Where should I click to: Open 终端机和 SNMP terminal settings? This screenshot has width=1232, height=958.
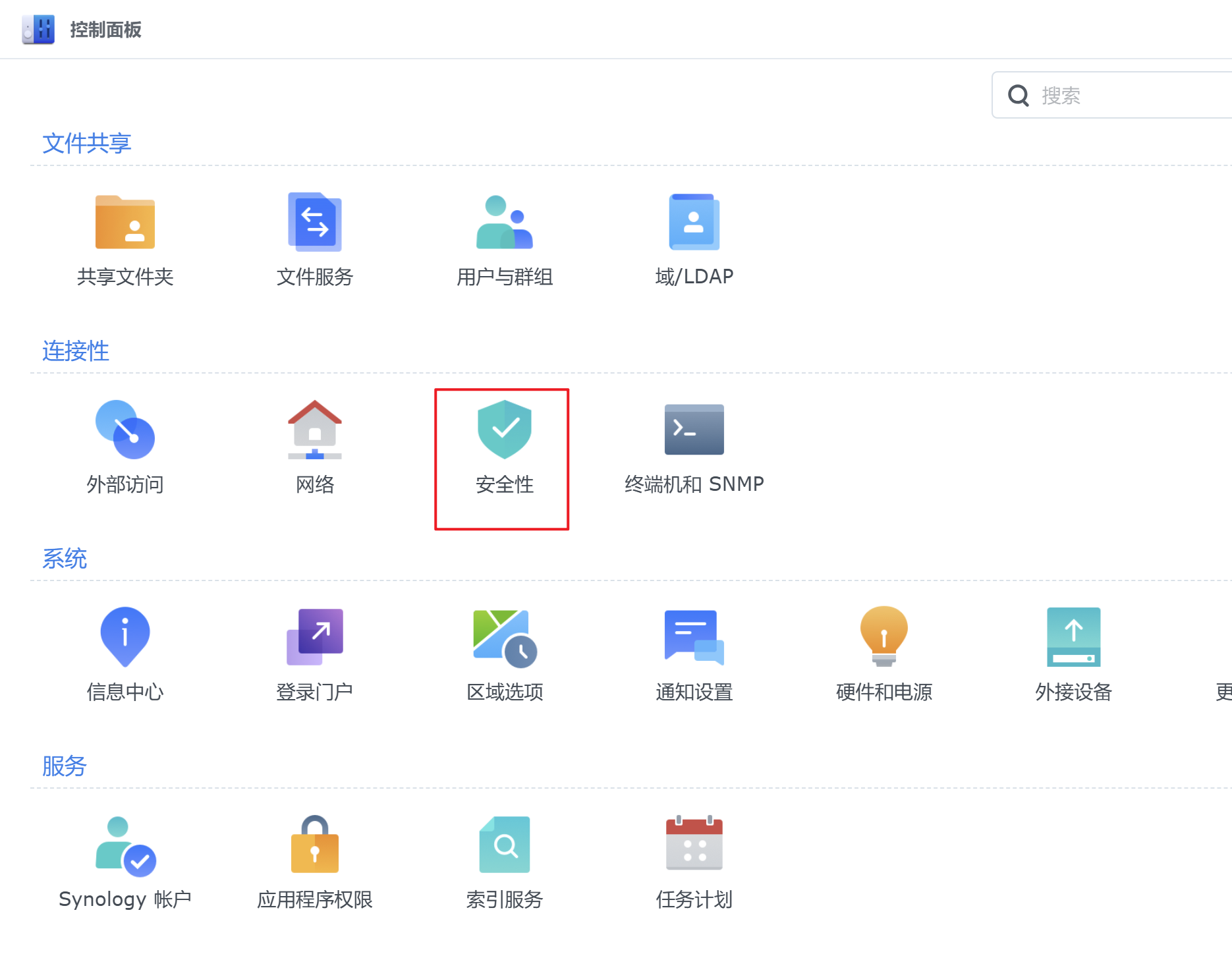[694, 430]
